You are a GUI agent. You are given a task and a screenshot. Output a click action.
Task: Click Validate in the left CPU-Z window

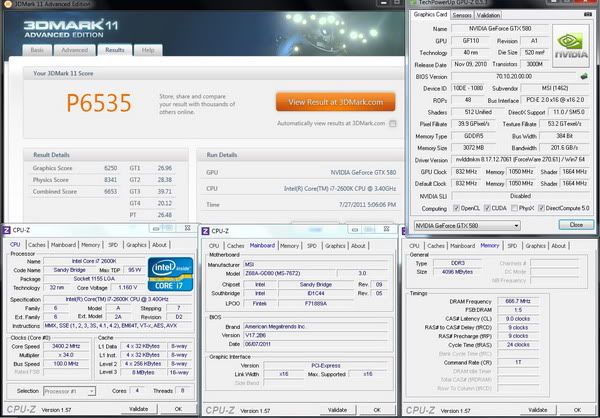tap(139, 409)
